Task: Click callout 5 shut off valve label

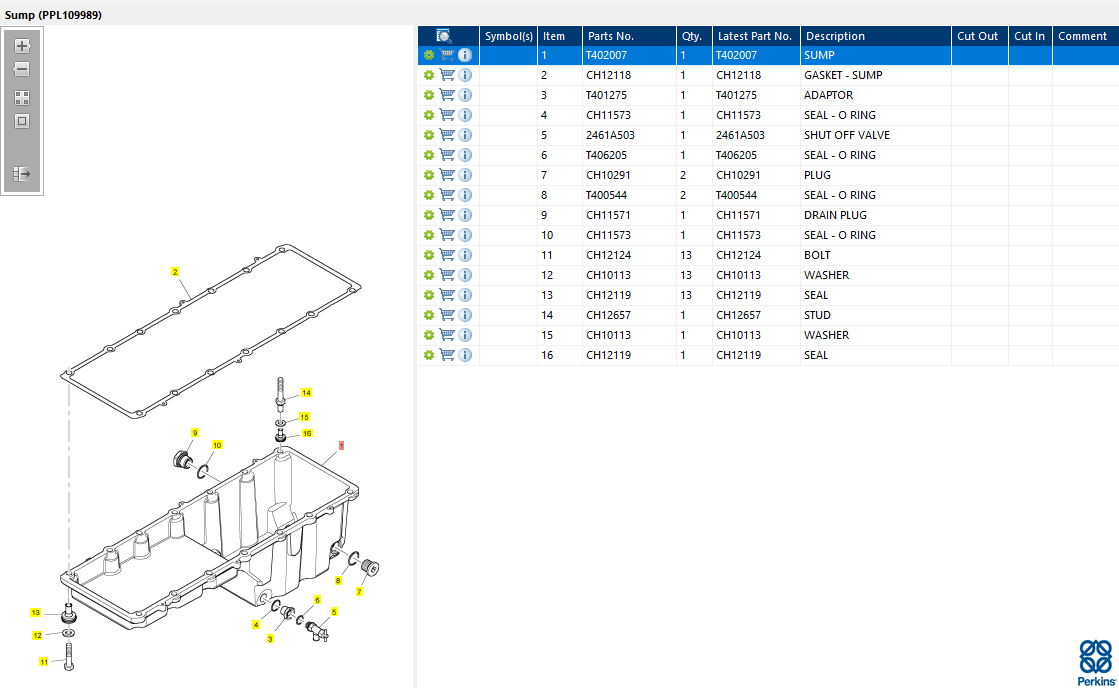Action: [x=334, y=612]
